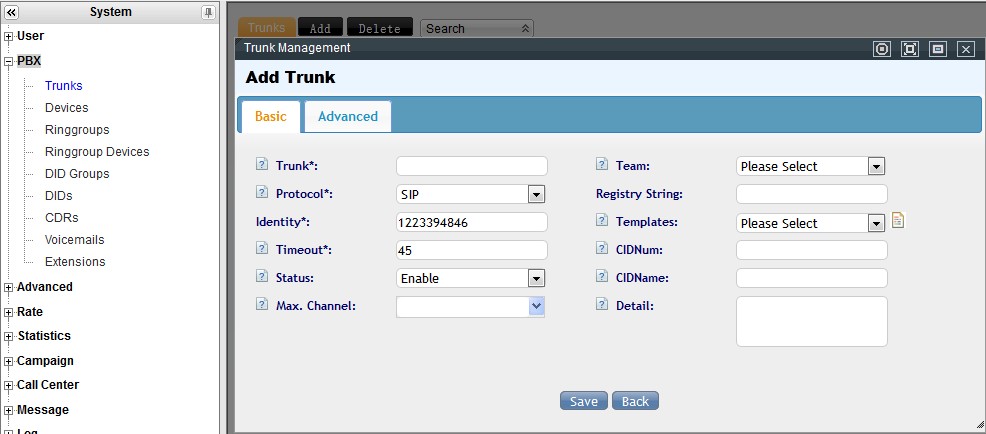Click the help icon next to Trunk field

tap(263, 165)
